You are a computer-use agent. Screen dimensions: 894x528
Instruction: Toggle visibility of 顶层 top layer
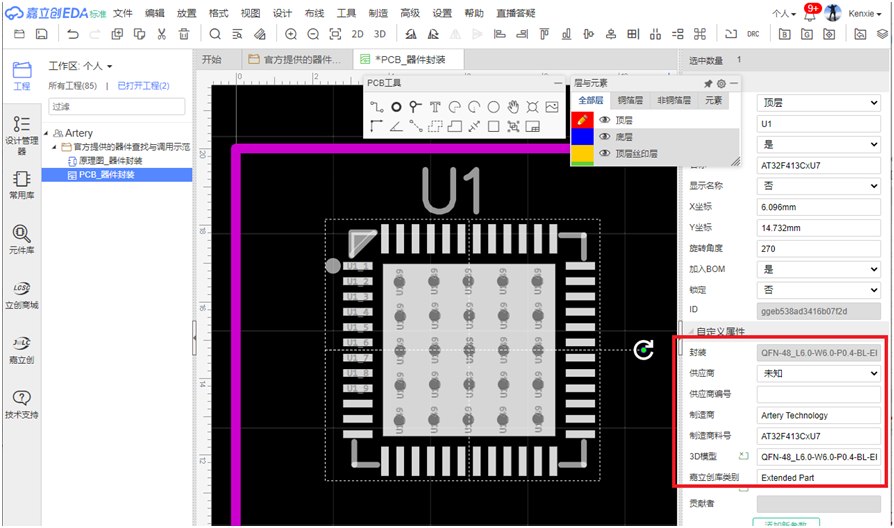(x=604, y=119)
